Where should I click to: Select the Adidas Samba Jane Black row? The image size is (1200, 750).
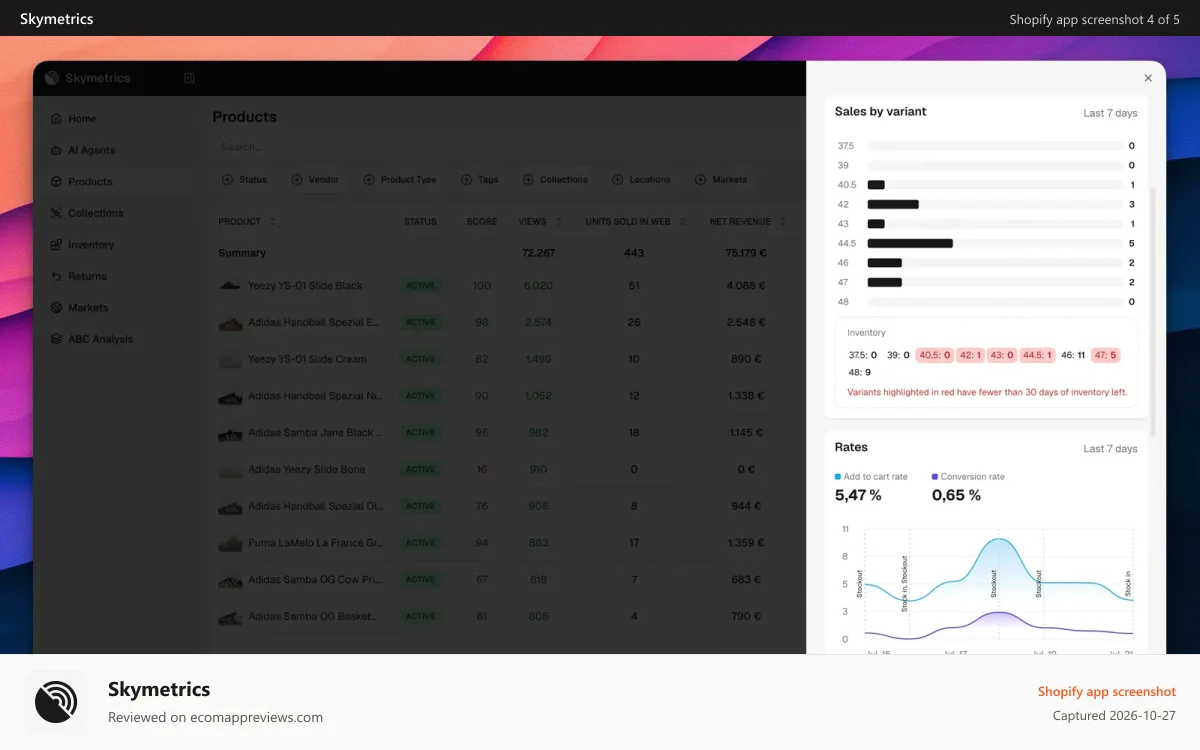tap(508, 433)
